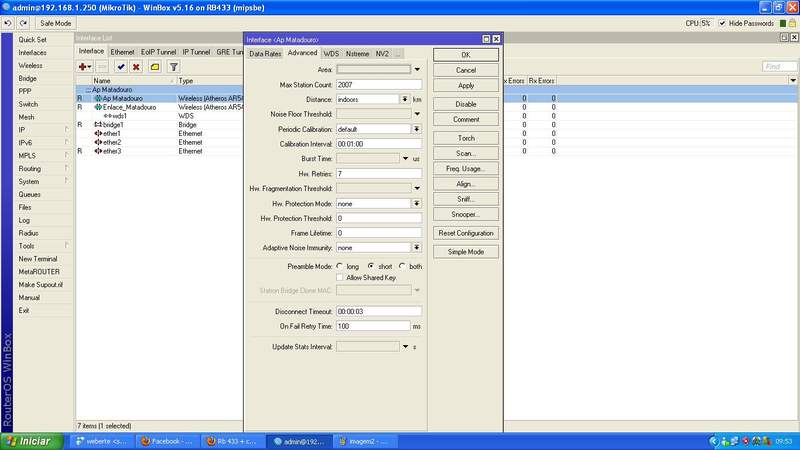The width and height of the screenshot is (800, 450).
Task: Open the Rb 433 Firefox taskbar item
Action: (x=232, y=441)
